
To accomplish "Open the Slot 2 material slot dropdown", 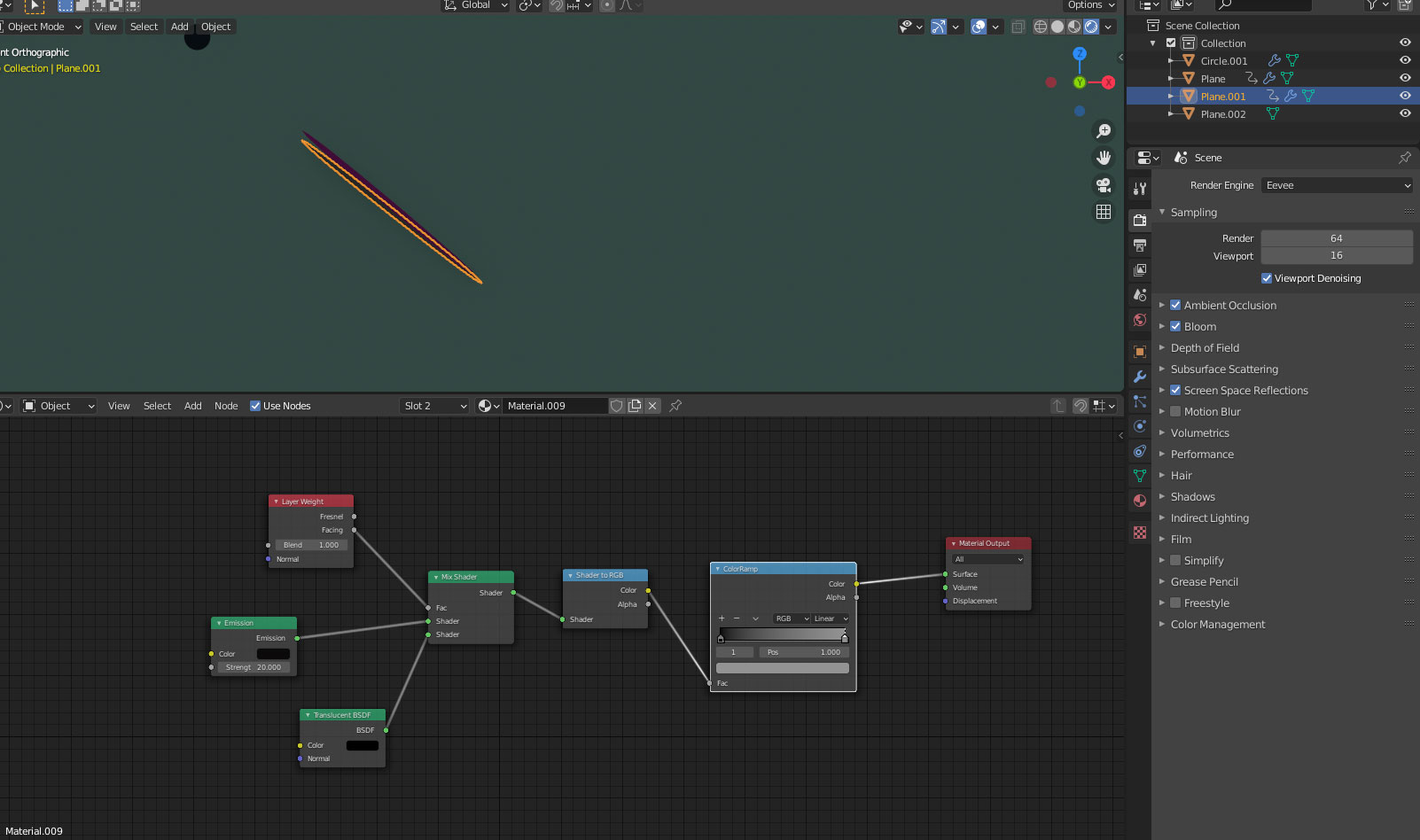I will 434,406.
